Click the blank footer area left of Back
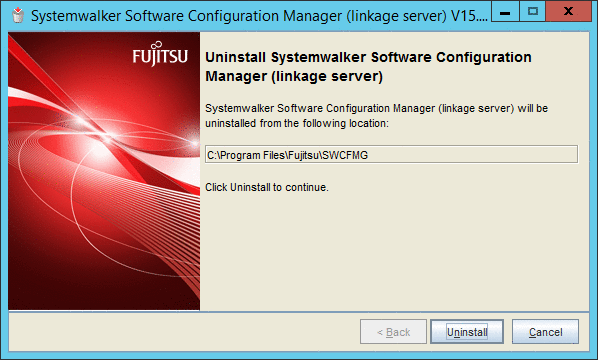598x360 pixels. [x=183, y=332]
